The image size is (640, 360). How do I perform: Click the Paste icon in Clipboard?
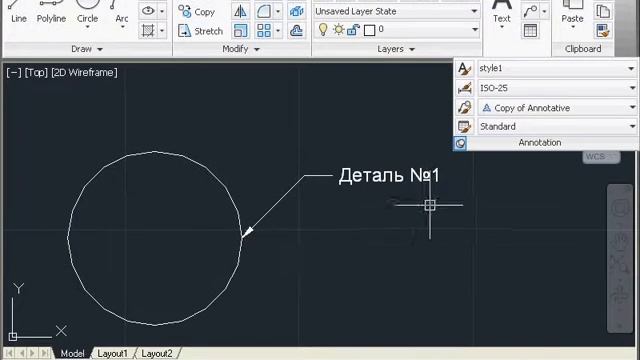(x=572, y=6)
